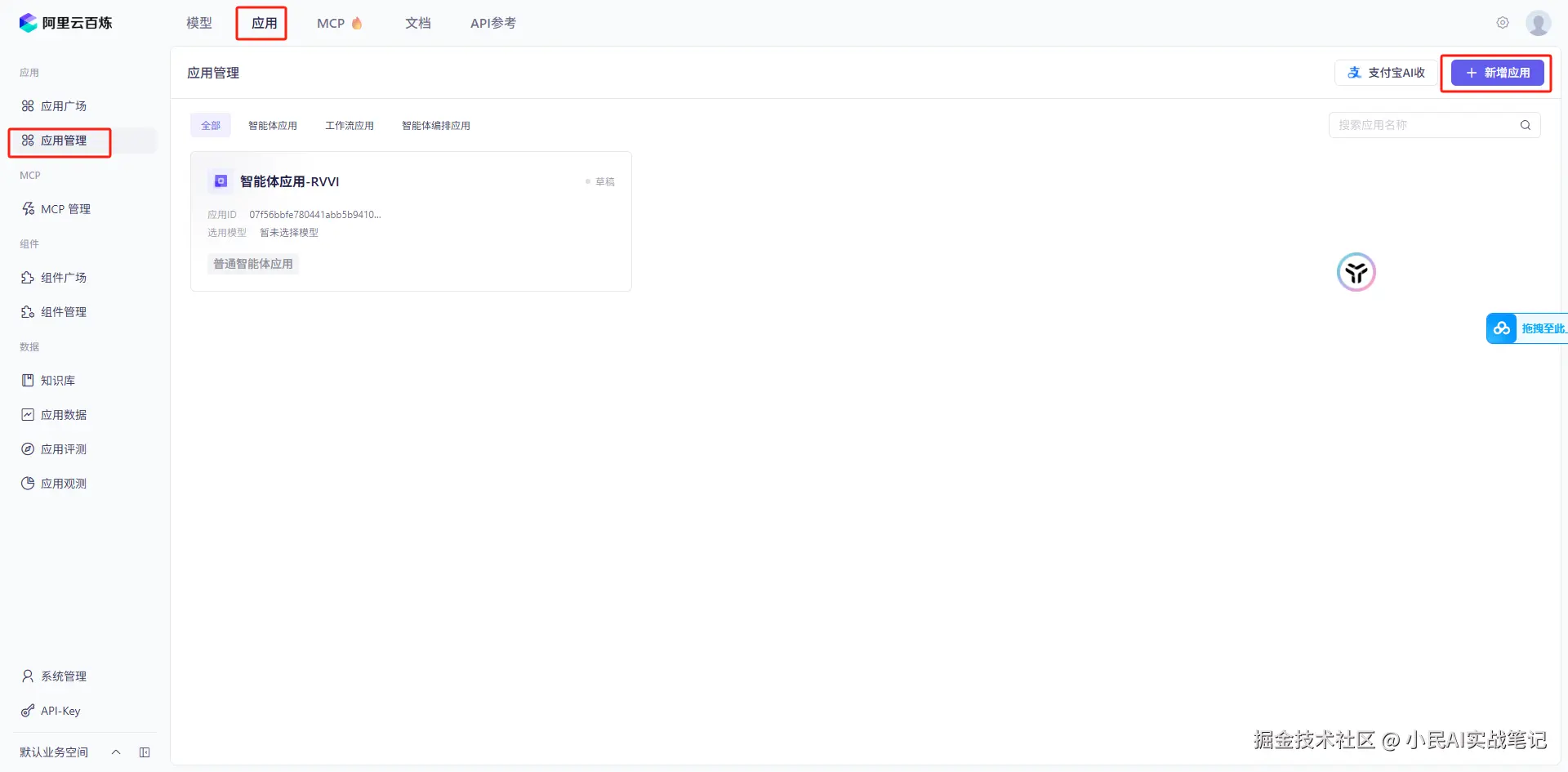Open the 应用 top menu
Image resolution: width=1568 pixels, height=772 pixels.
(264, 23)
